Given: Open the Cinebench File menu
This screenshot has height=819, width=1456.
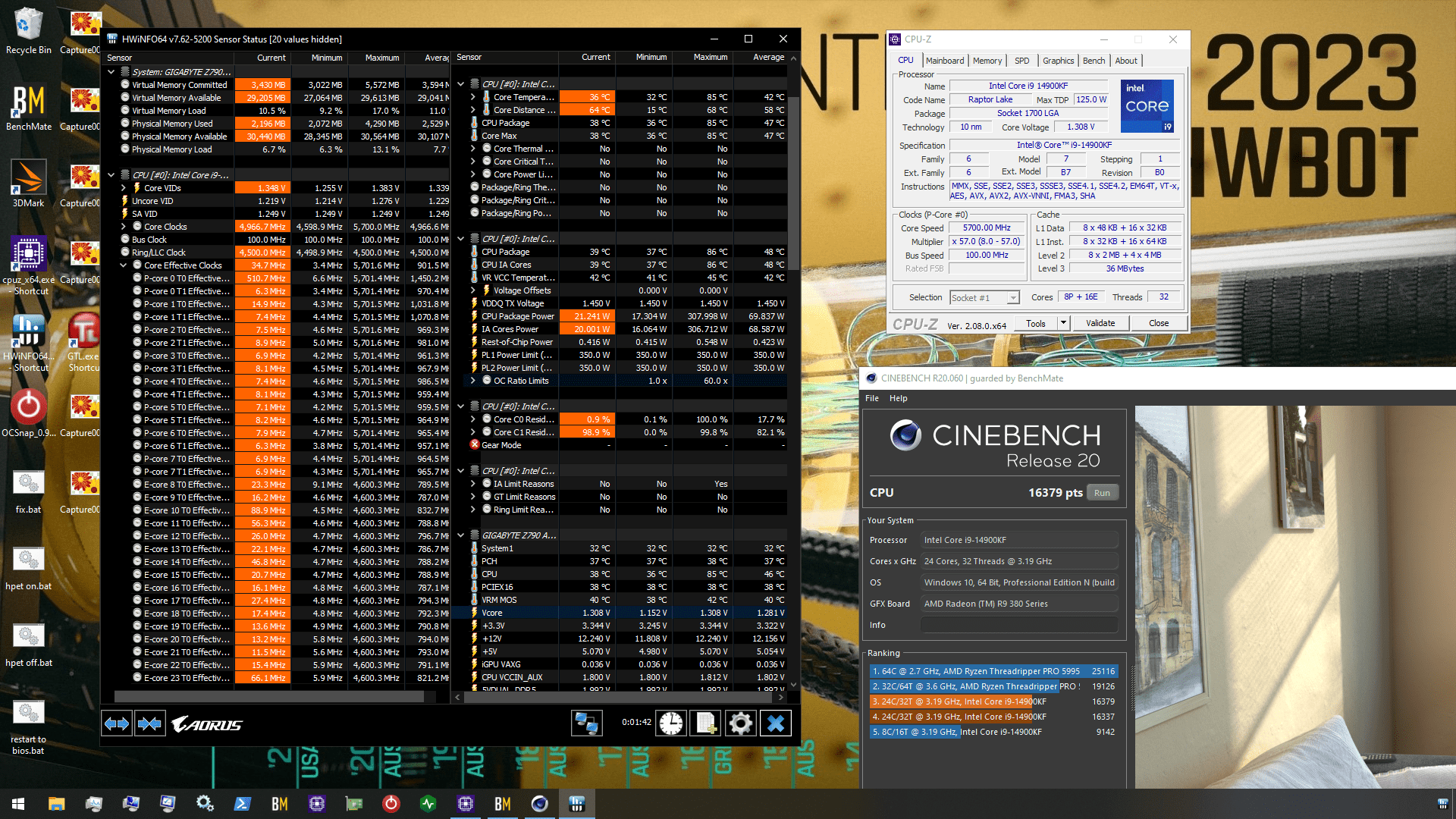Looking at the screenshot, I should click(872, 398).
